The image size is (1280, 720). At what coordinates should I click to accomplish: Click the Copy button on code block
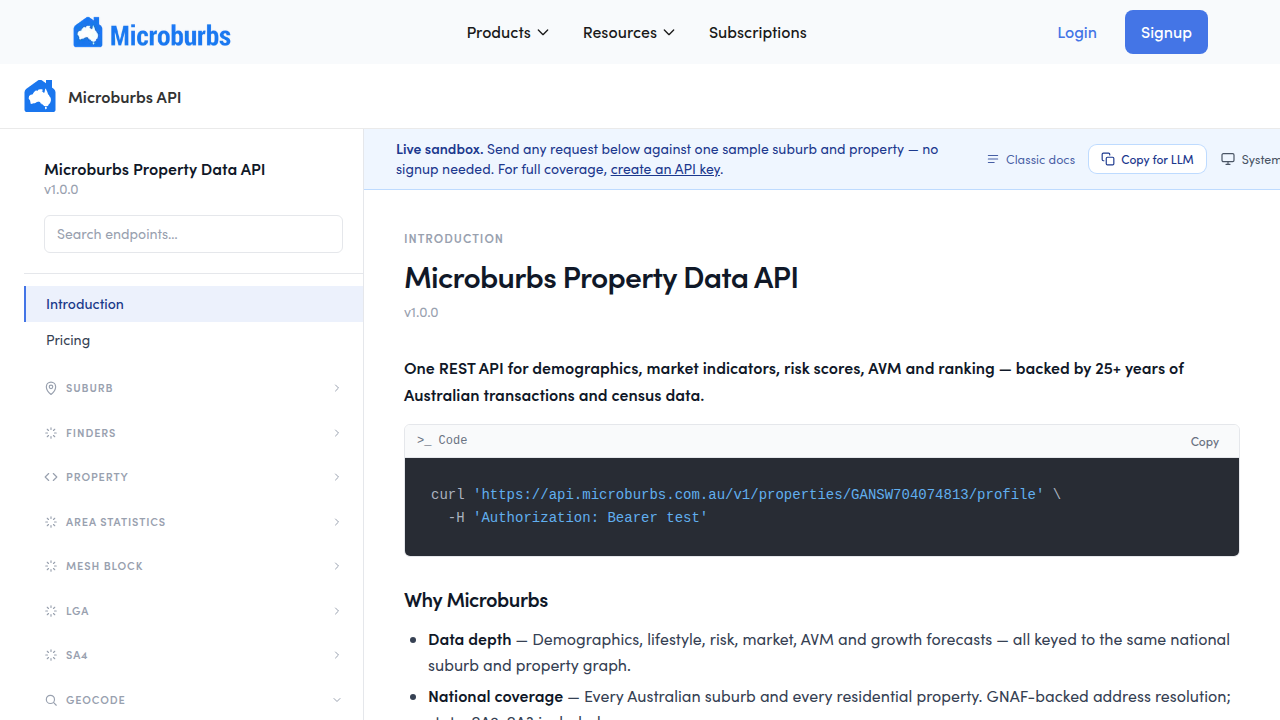click(1205, 442)
